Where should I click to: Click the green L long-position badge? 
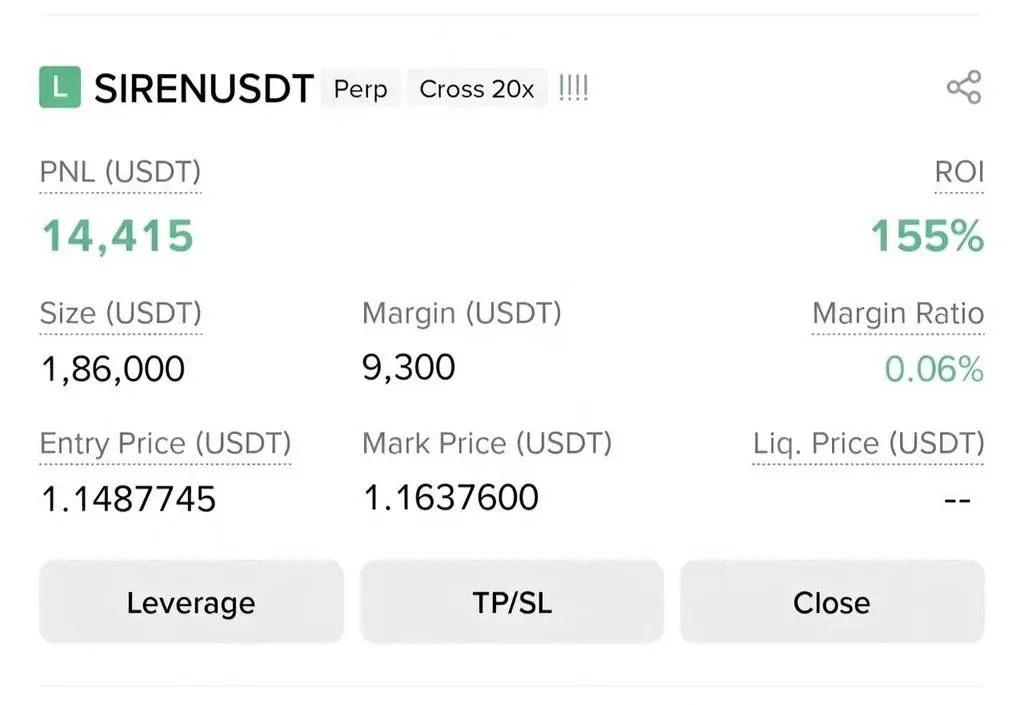(x=60, y=88)
